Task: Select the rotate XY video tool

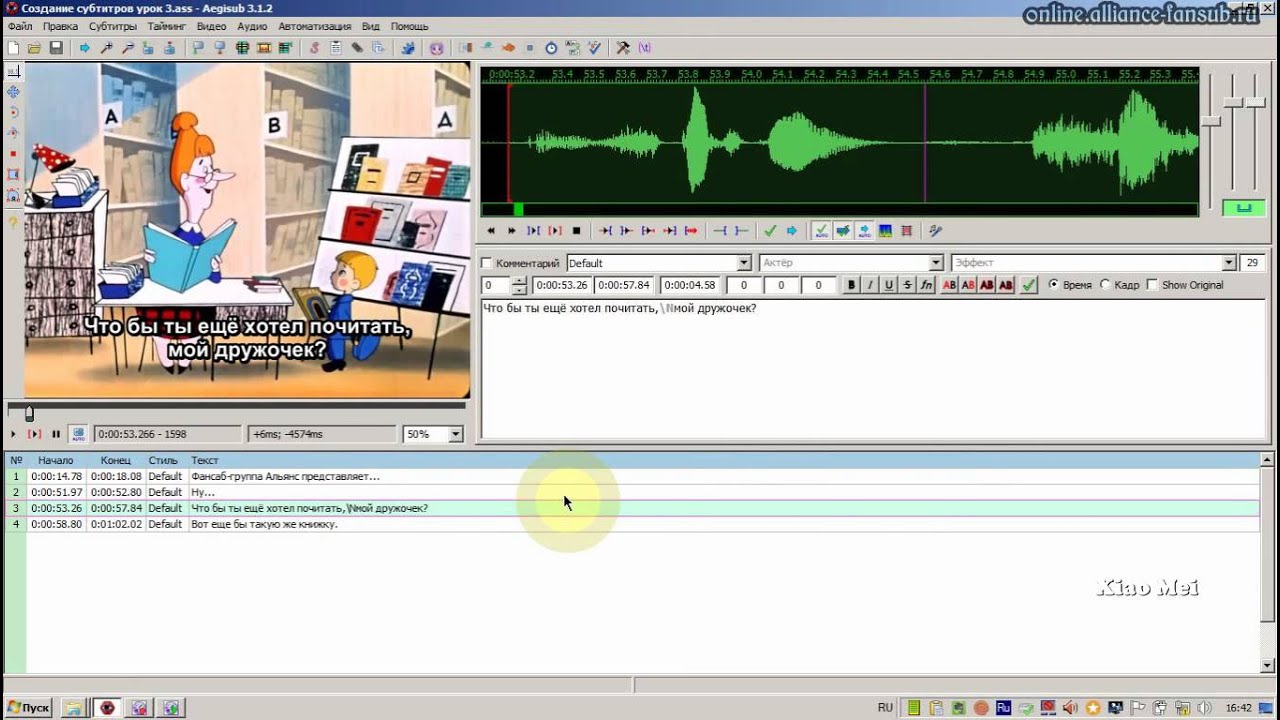Action: (13, 133)
